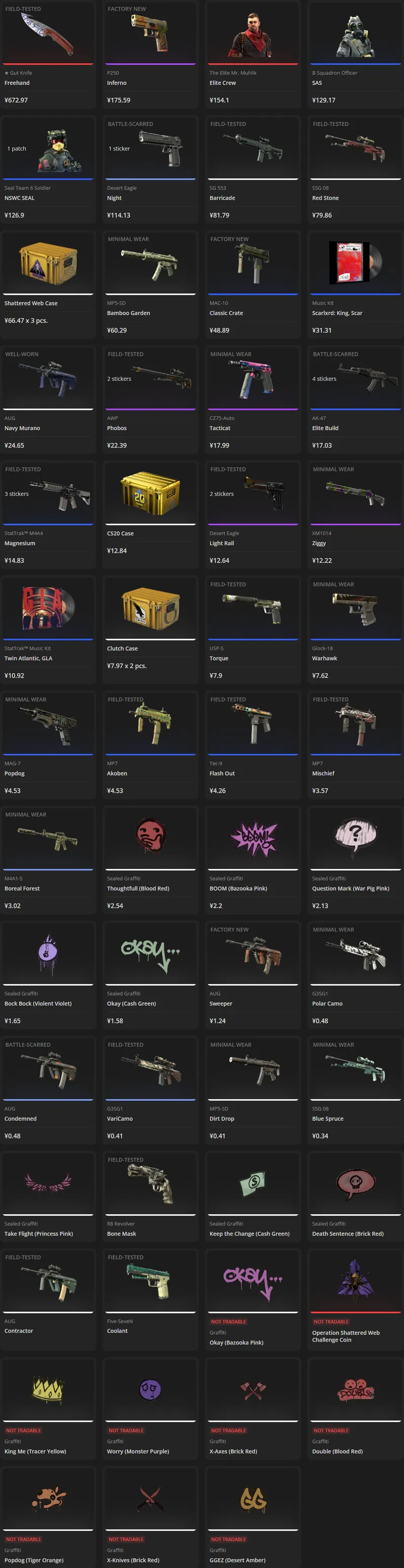Click the Five-SeveN Coolant name
Image resolution: width=404 pixels, height=1568 pixels.
coord(118,1331)
